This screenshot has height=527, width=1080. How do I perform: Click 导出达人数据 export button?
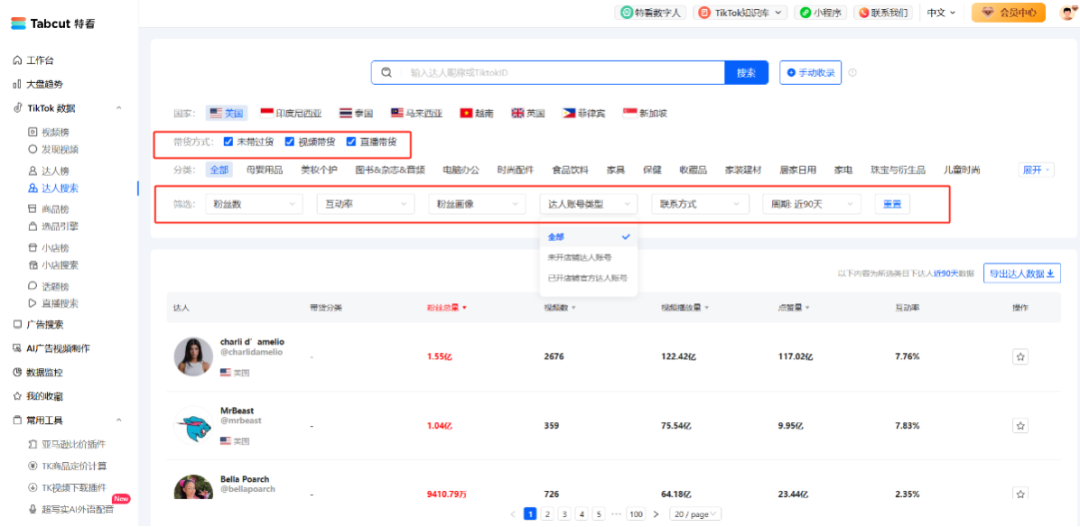pos(1021,273)
